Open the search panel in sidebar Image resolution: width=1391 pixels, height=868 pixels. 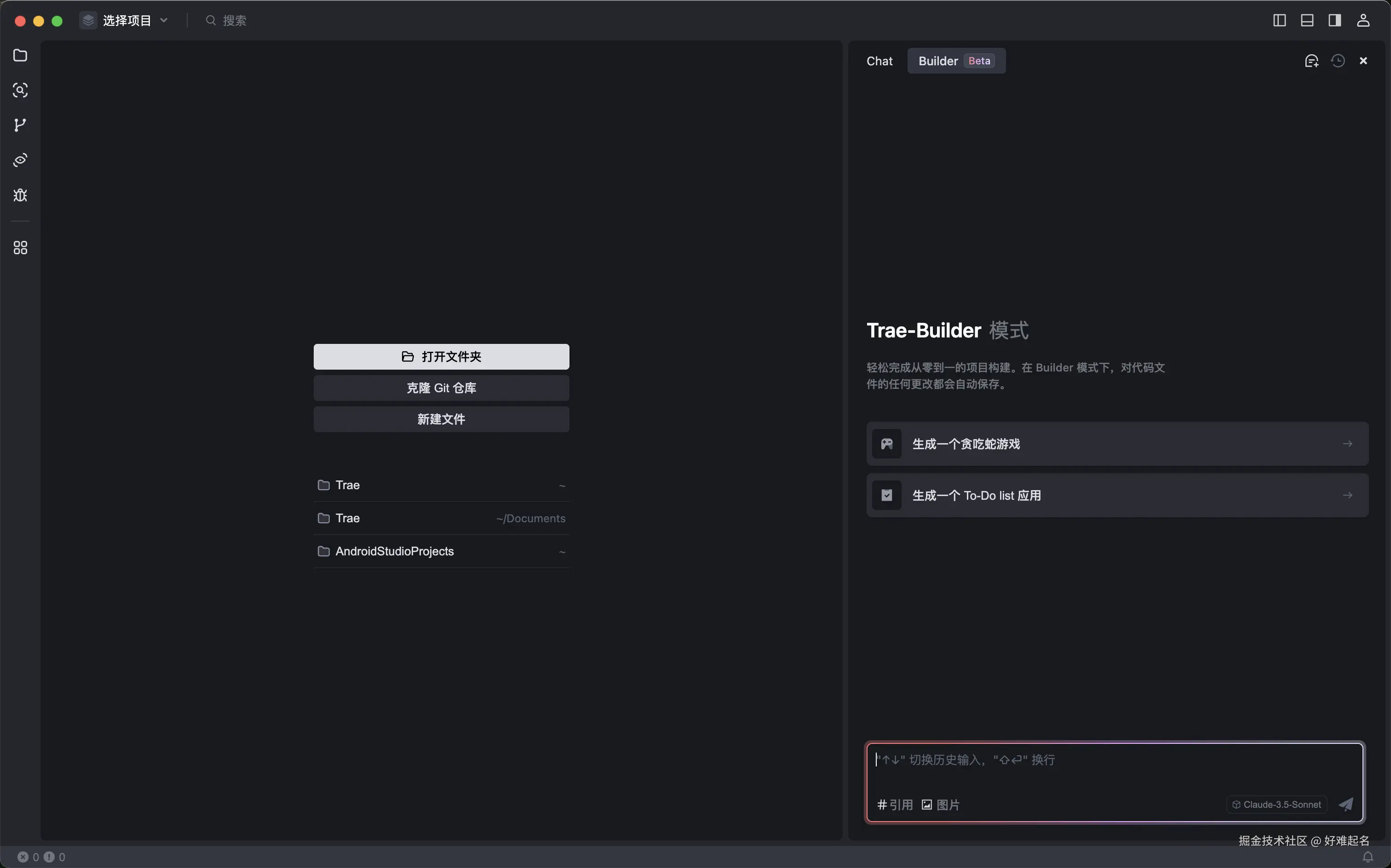tap(20, 90)
